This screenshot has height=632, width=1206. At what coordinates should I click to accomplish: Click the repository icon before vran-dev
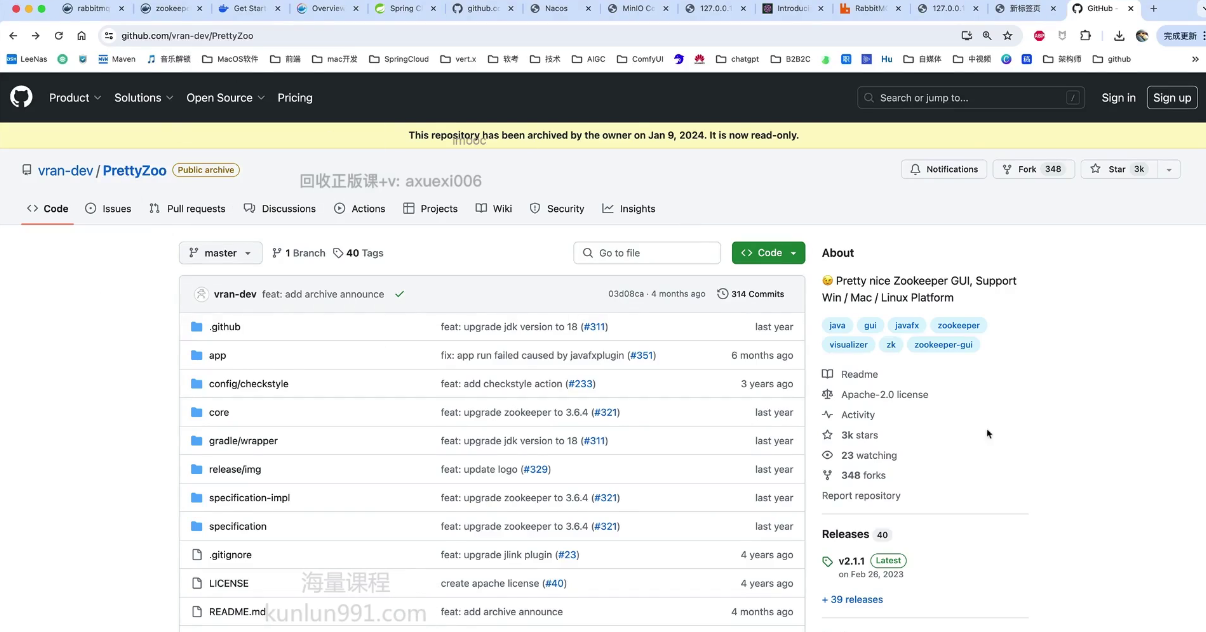27,170
